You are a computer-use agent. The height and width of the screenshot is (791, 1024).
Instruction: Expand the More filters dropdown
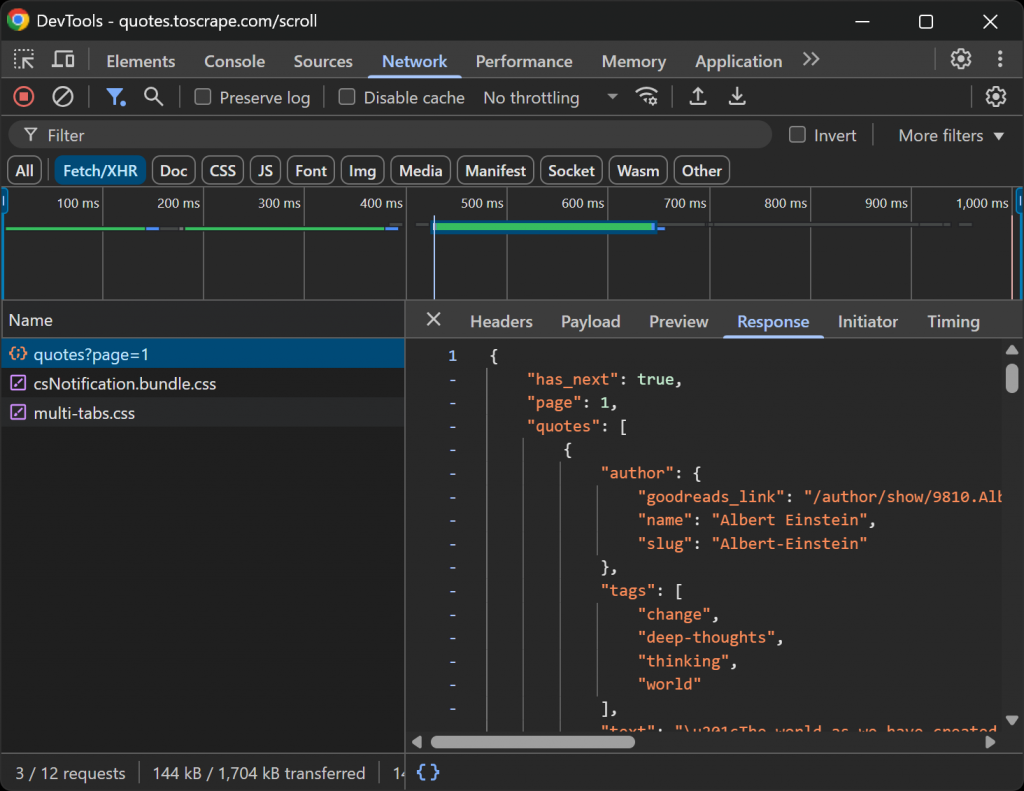pos(946,134)
